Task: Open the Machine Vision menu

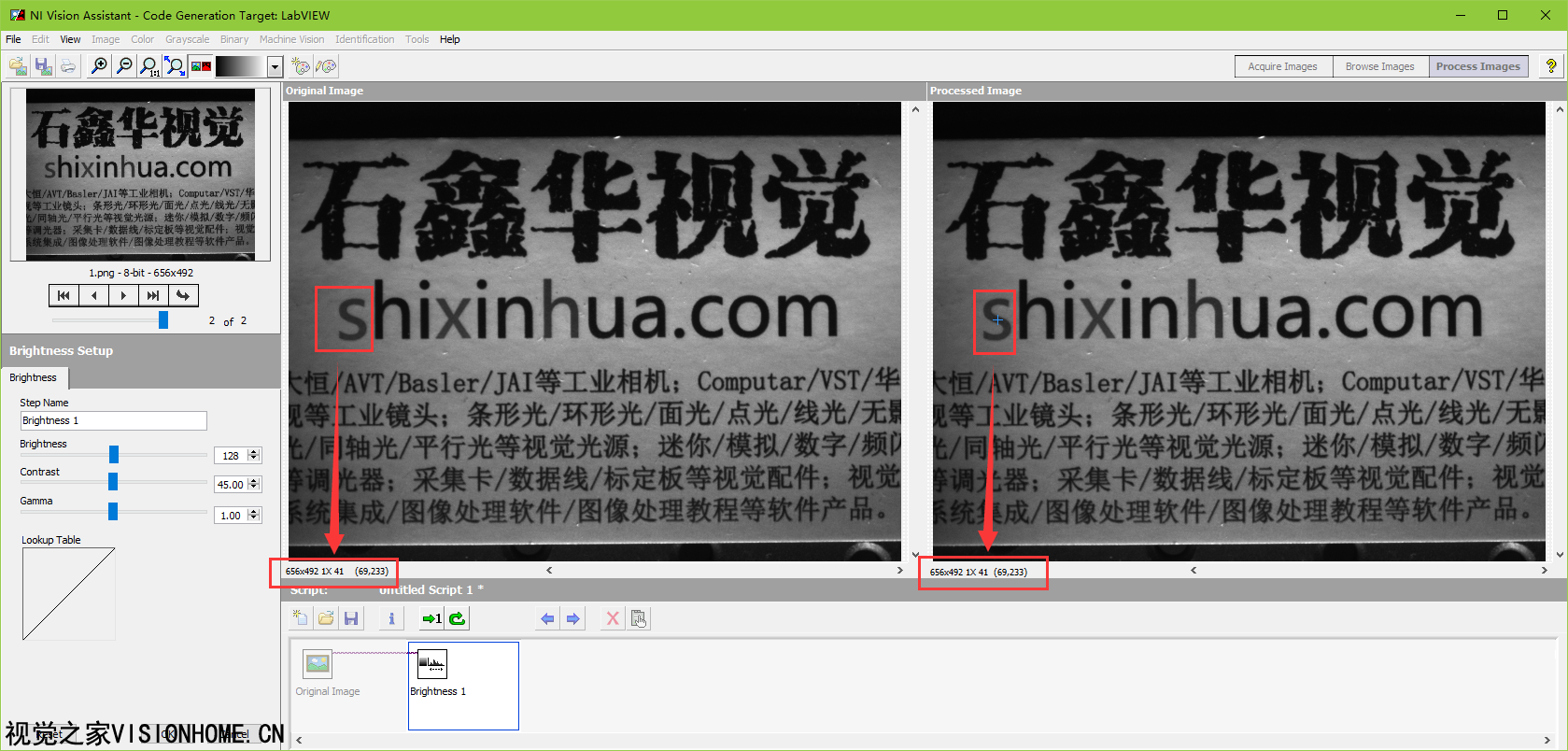Action: click(x=291, y=39)
